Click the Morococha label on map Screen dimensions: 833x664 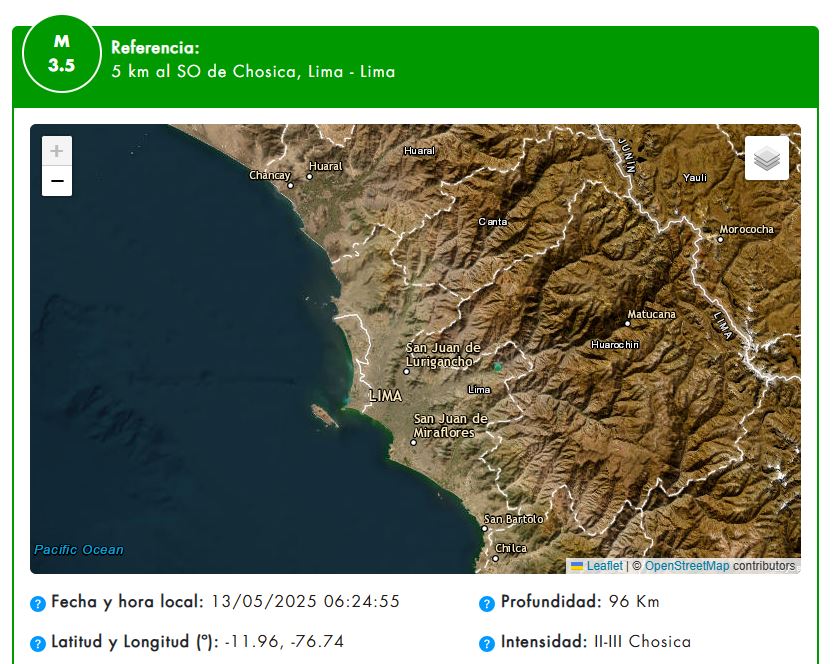tap(747, 229)
